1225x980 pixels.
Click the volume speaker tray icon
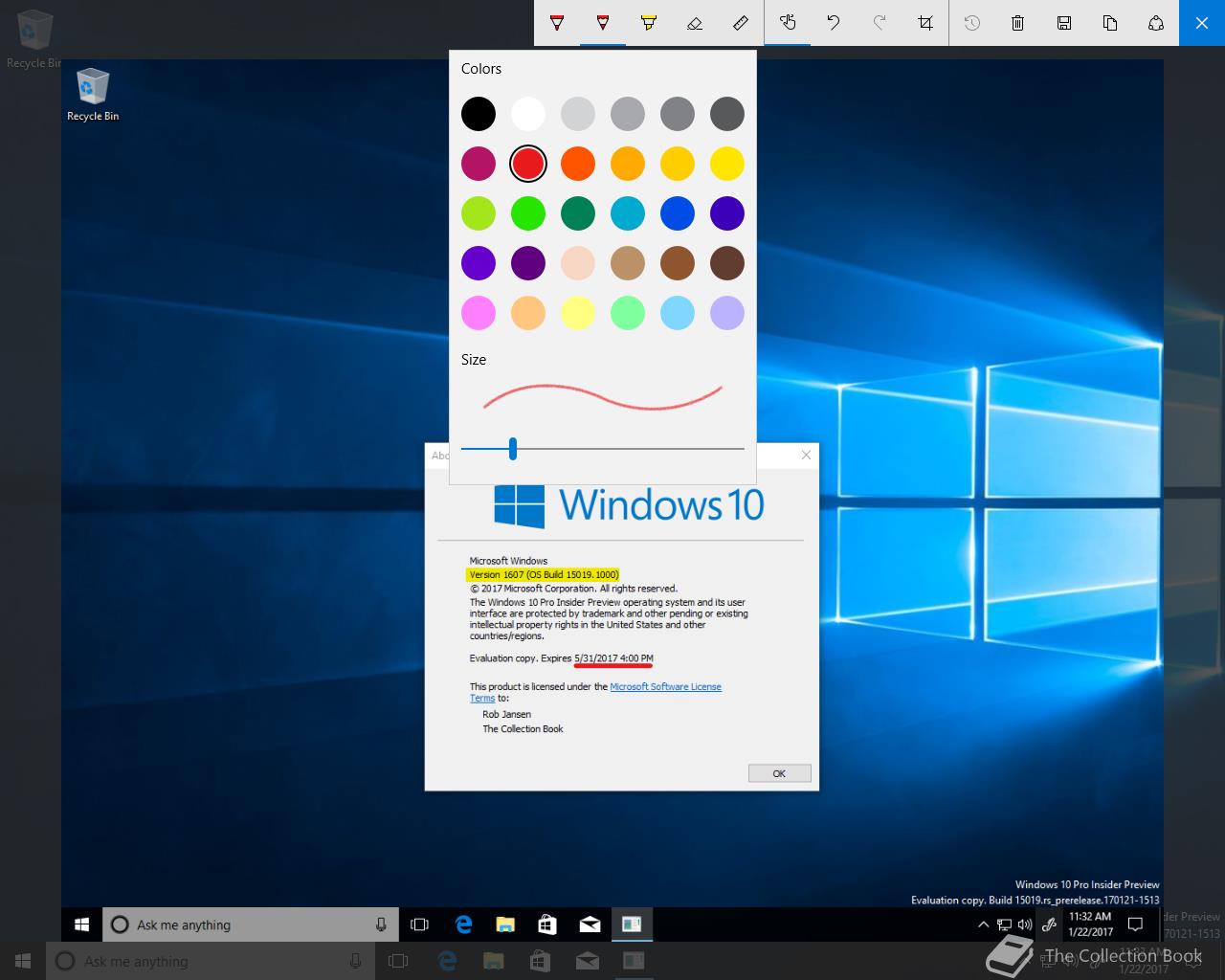pyautogui.click(x=1025, y=924)
